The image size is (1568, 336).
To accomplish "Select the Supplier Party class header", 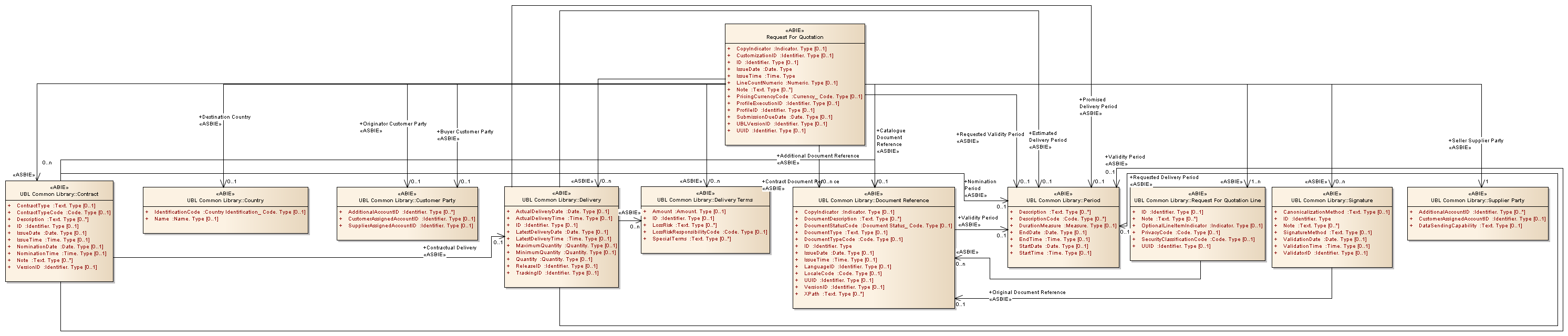I will tap(1477, 200).
